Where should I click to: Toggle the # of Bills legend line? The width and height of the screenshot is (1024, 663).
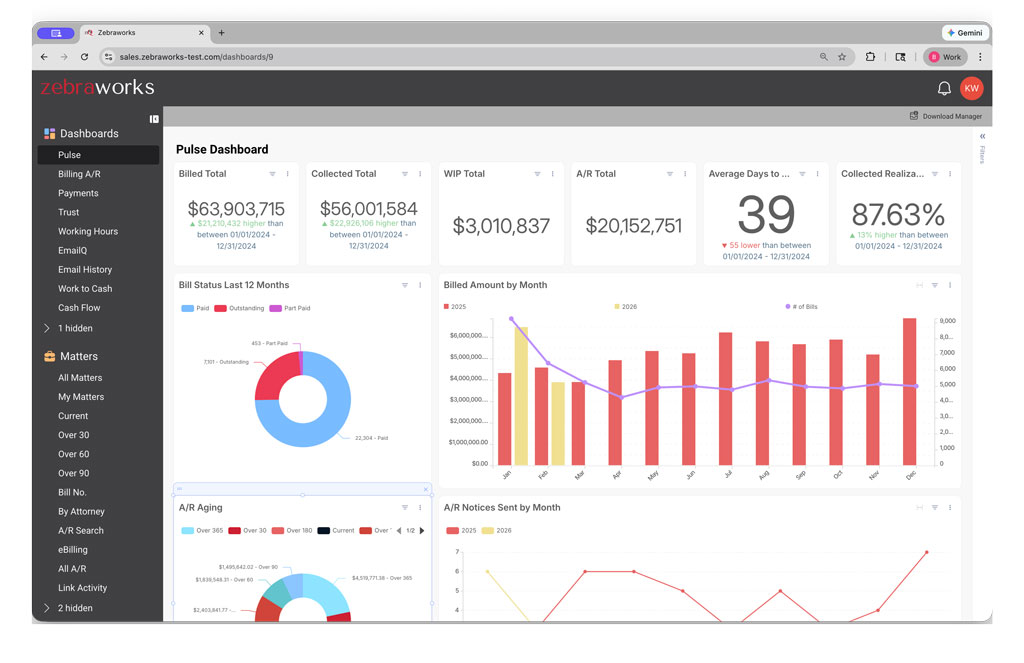[802, 307]
